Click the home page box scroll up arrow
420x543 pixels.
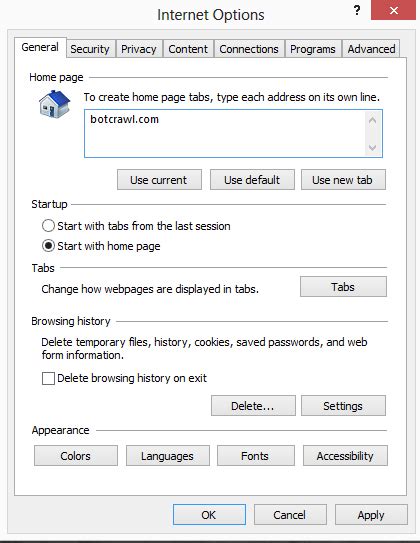tap(373, 121)
